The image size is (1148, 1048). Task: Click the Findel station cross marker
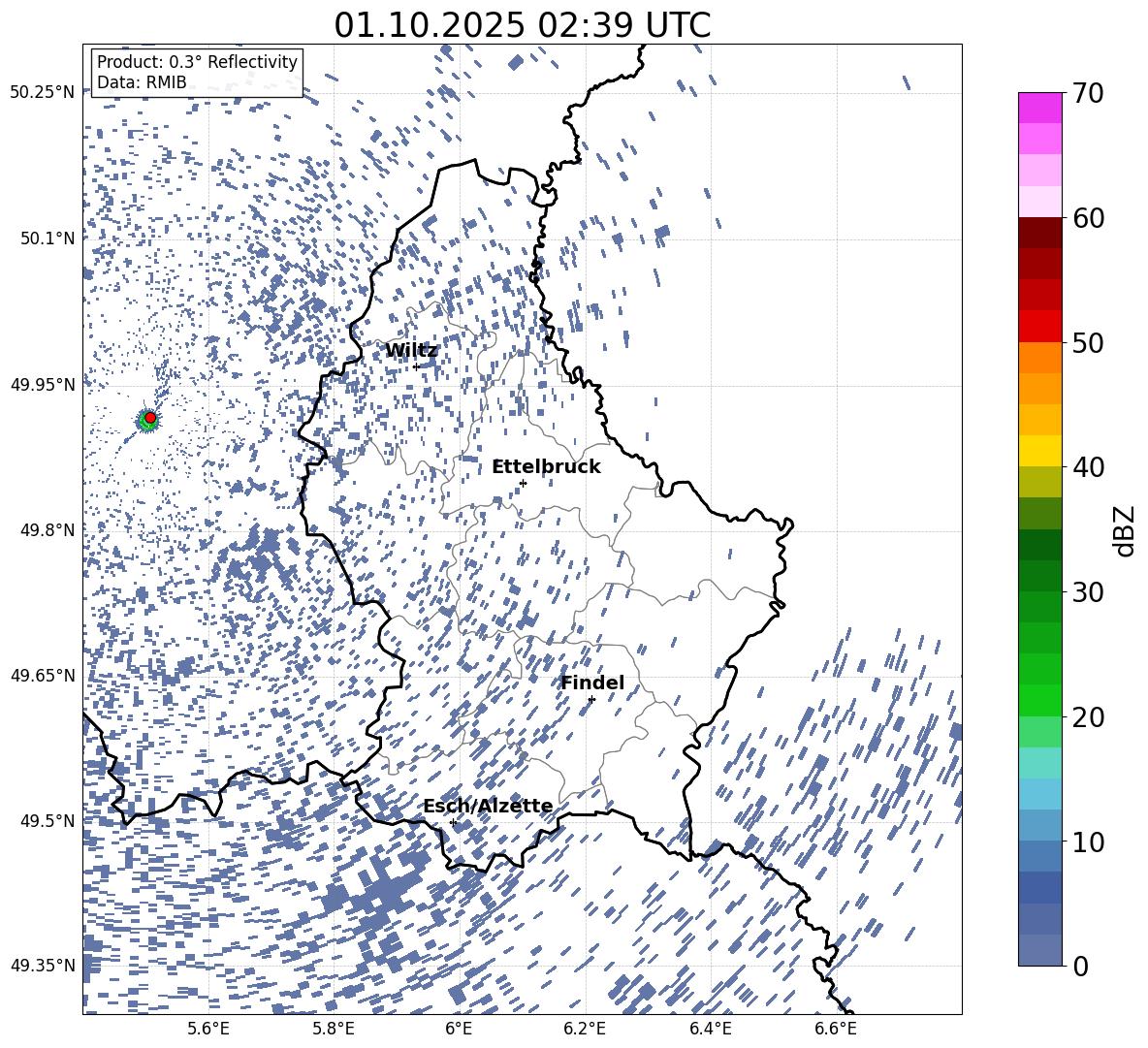pos(591,699)
